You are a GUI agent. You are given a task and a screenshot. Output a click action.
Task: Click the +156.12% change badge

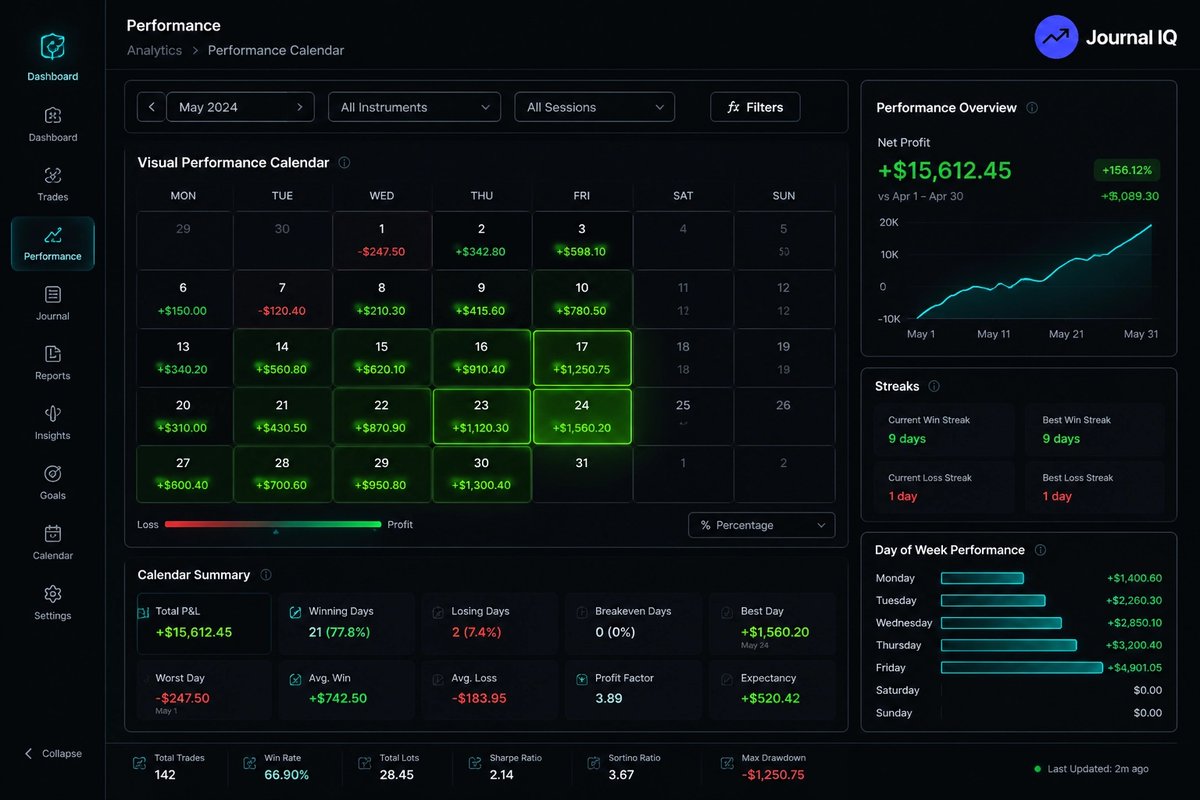pos(1126,170)
